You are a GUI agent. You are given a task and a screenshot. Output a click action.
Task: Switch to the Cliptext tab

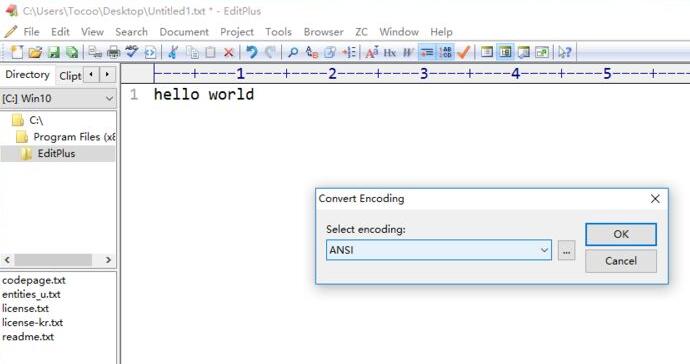70,76
